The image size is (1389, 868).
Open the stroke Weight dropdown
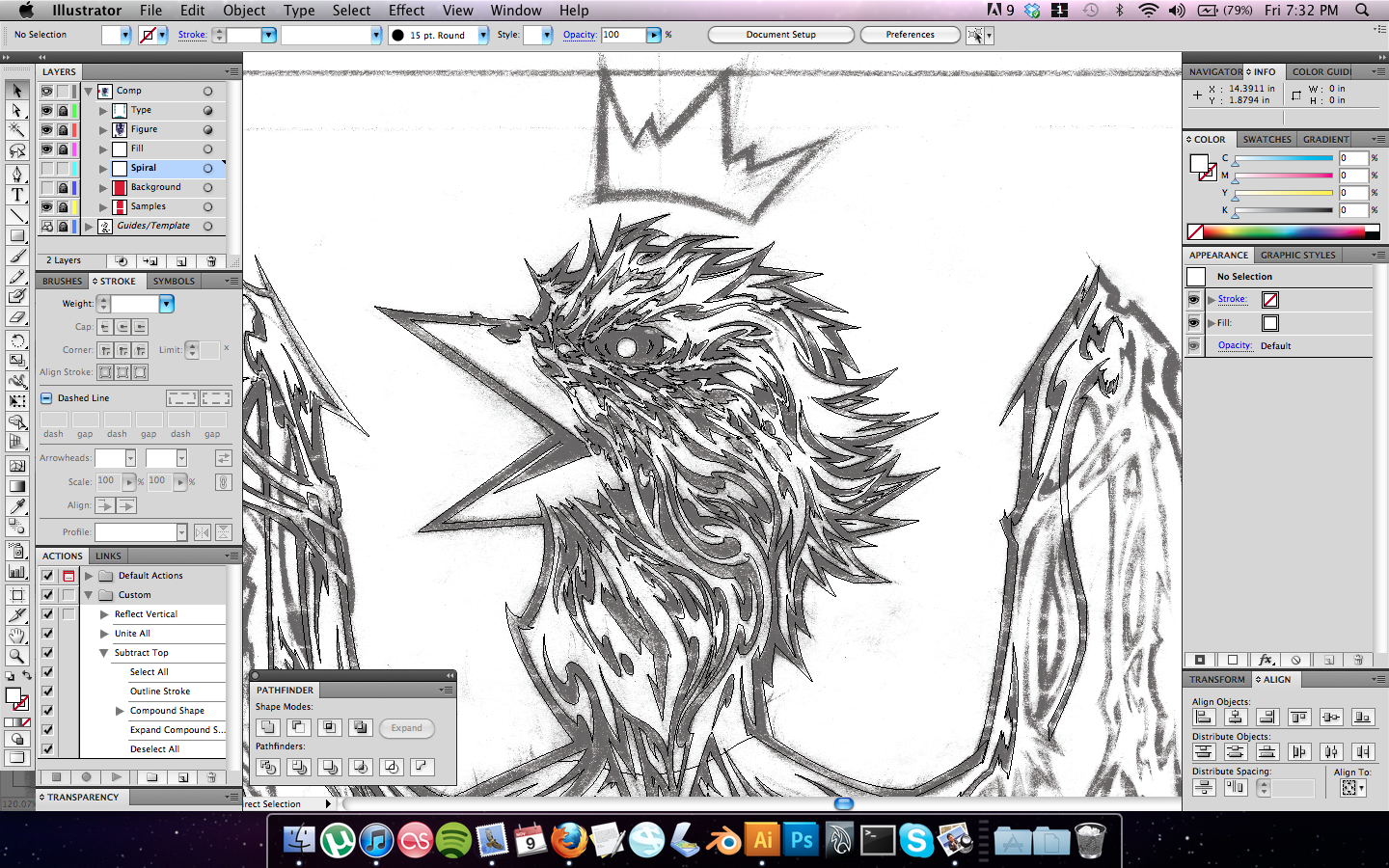167,304
